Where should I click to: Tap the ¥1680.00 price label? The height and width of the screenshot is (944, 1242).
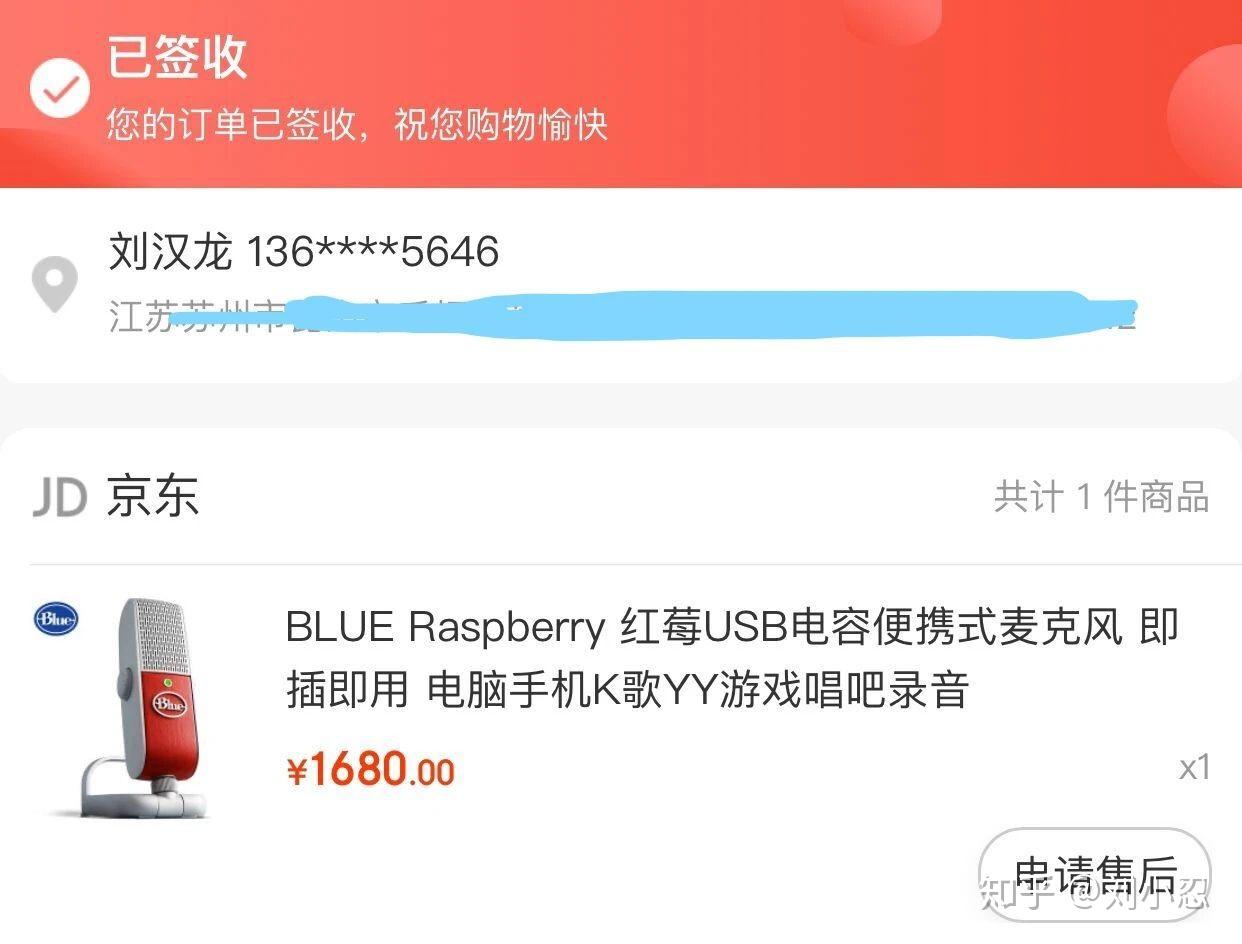tap(370, 770)
